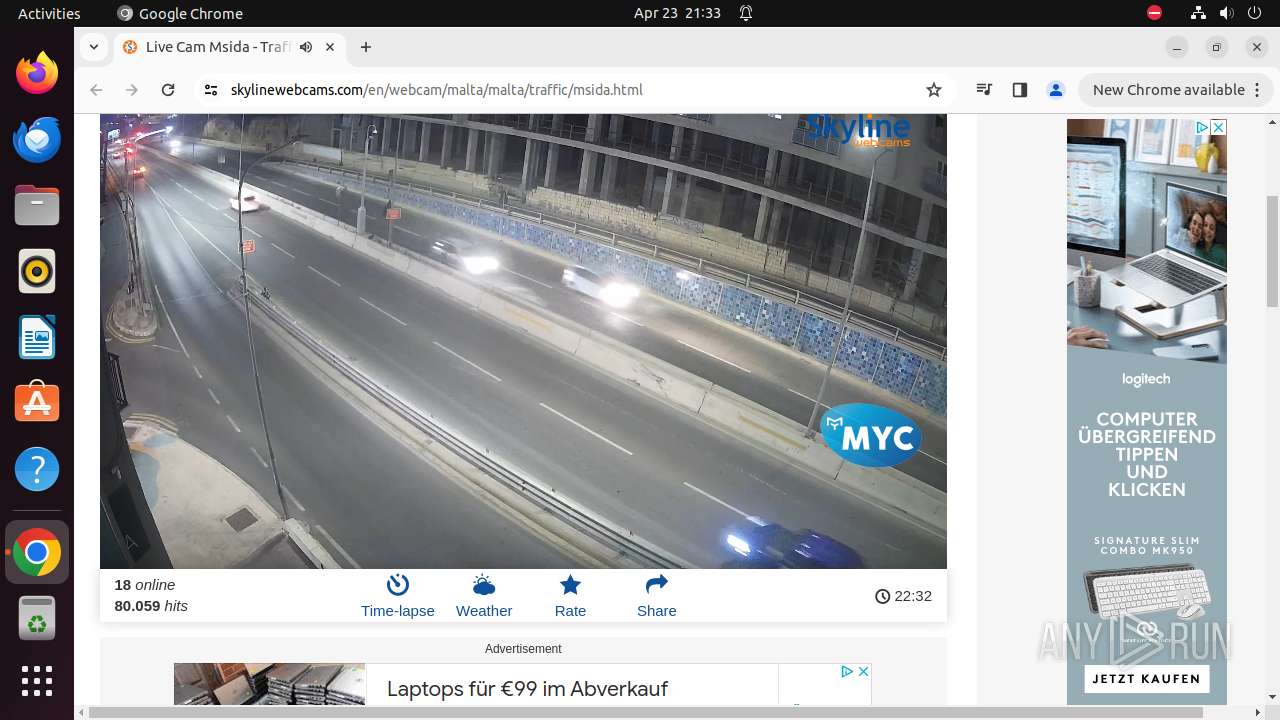Open the volume indicator in top bar
This screenshot has height=720, width=1280.
coord(1226,13)
